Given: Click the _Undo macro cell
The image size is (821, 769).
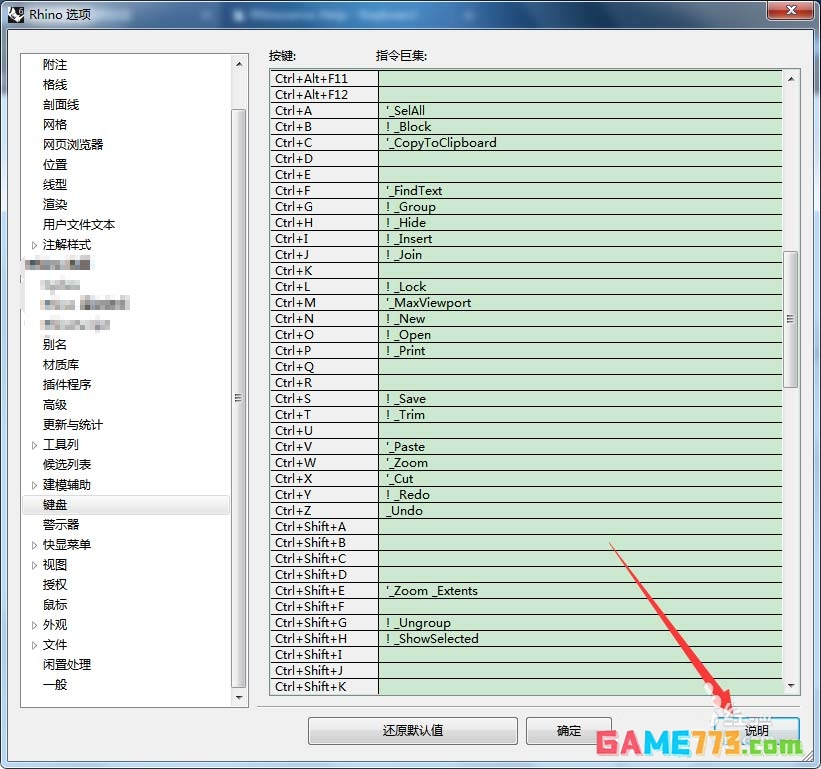Looking at the screenshot, I should (x=580, y=511).
